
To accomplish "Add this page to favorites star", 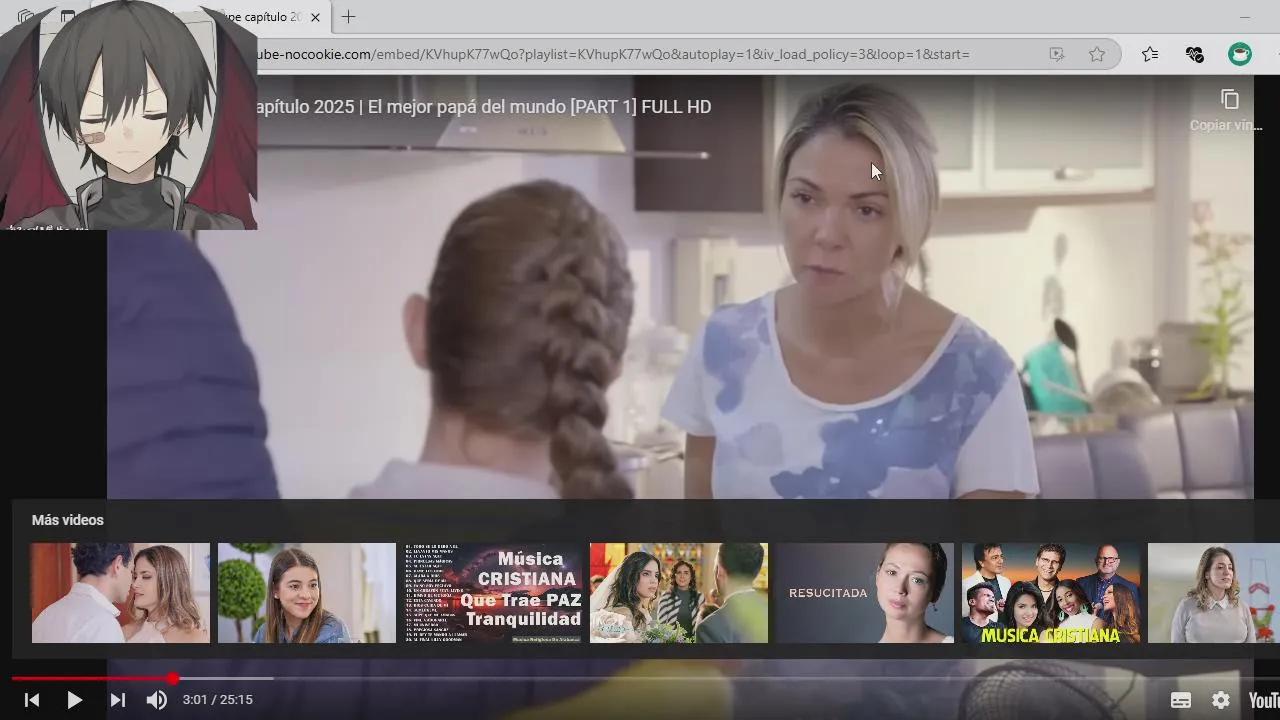I will click(1097, 54).
